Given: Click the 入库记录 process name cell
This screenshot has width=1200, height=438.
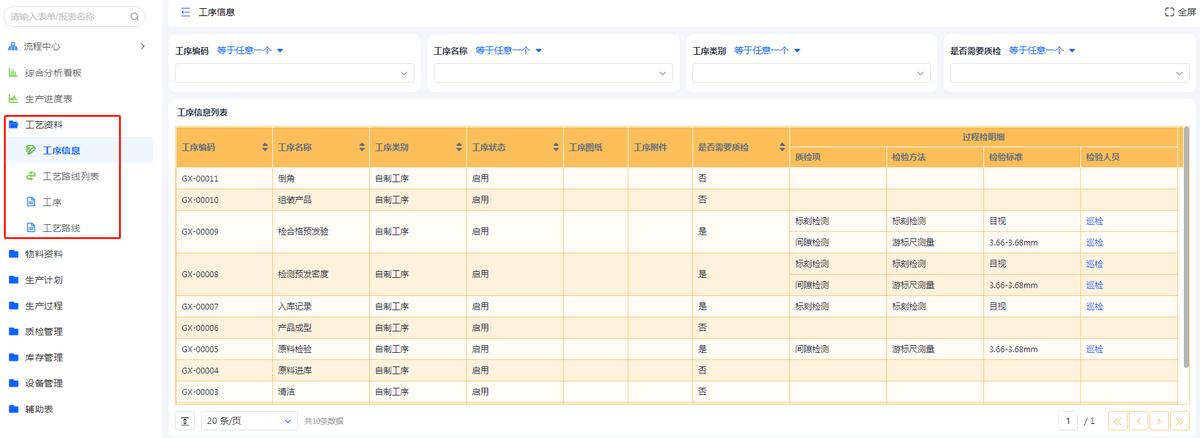Looking at the screenshot, I should pyautogui.click(x=320, y=306).
